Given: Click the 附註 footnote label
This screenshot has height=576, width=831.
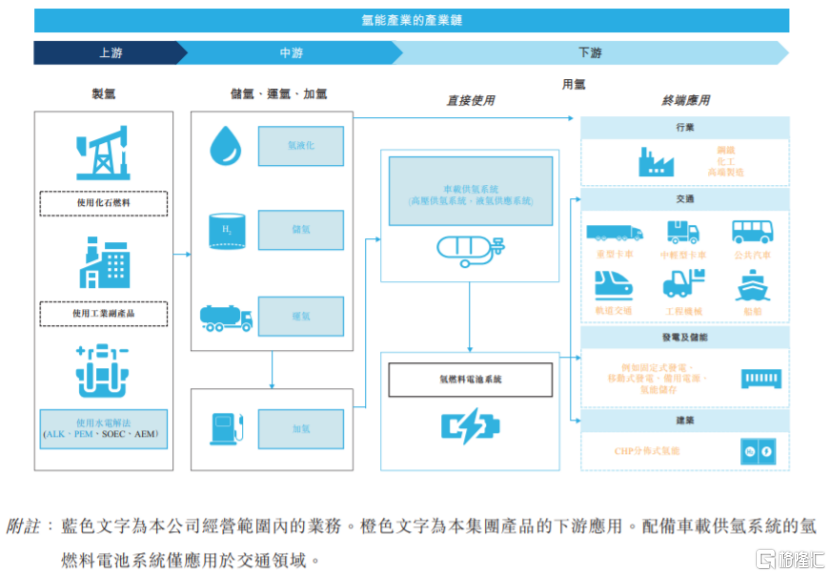Looking at the screenshot, I should tap(23, 526).
